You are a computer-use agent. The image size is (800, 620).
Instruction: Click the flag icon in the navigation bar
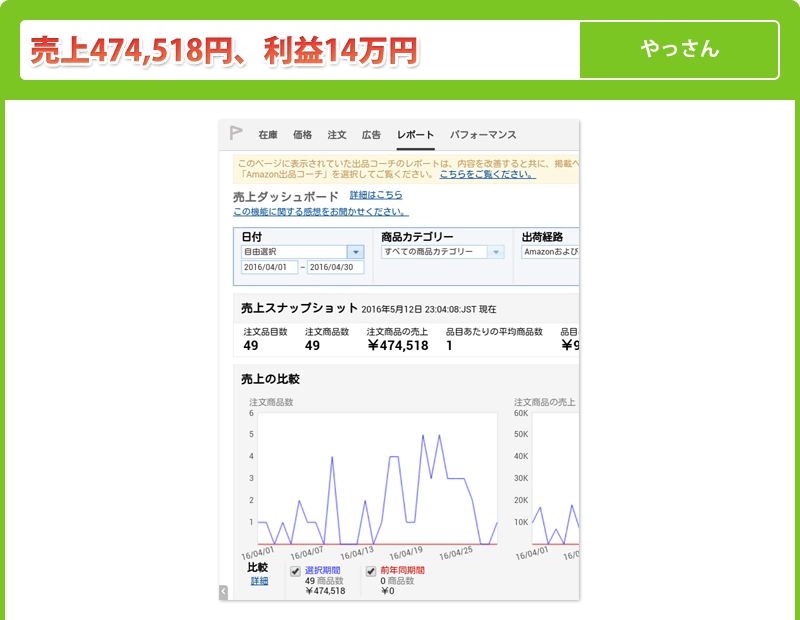tap(236, 133)
